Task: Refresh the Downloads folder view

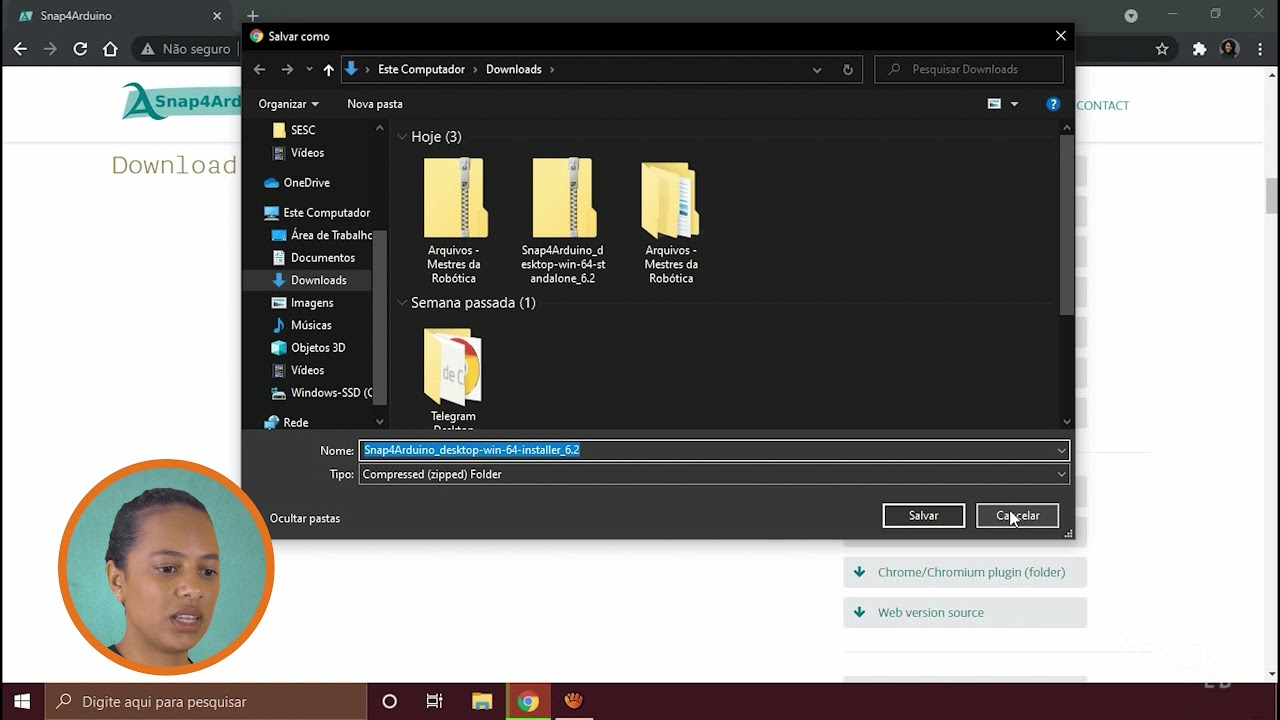Action: tap(848, 70)
